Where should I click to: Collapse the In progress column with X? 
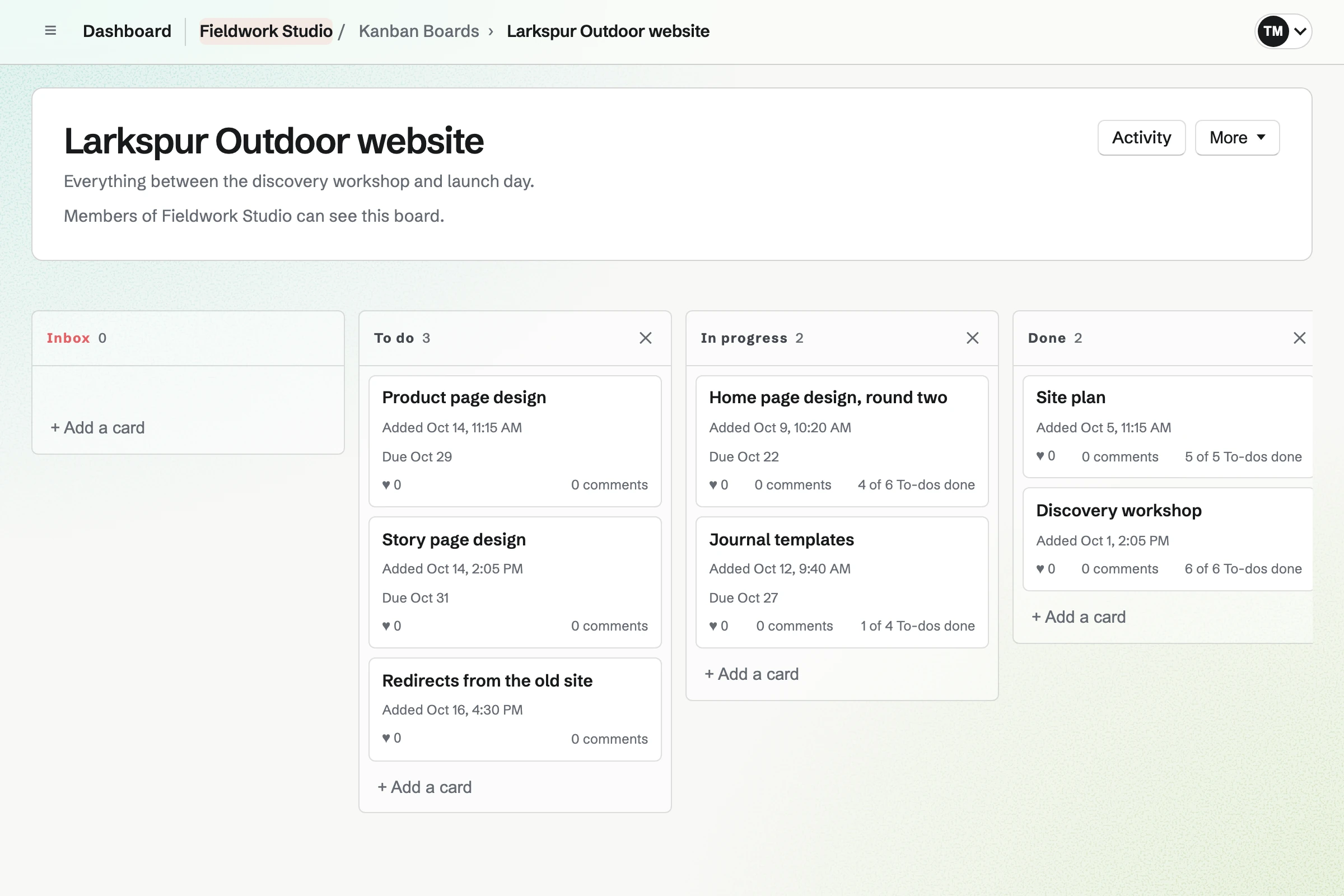tap(972, 338)
